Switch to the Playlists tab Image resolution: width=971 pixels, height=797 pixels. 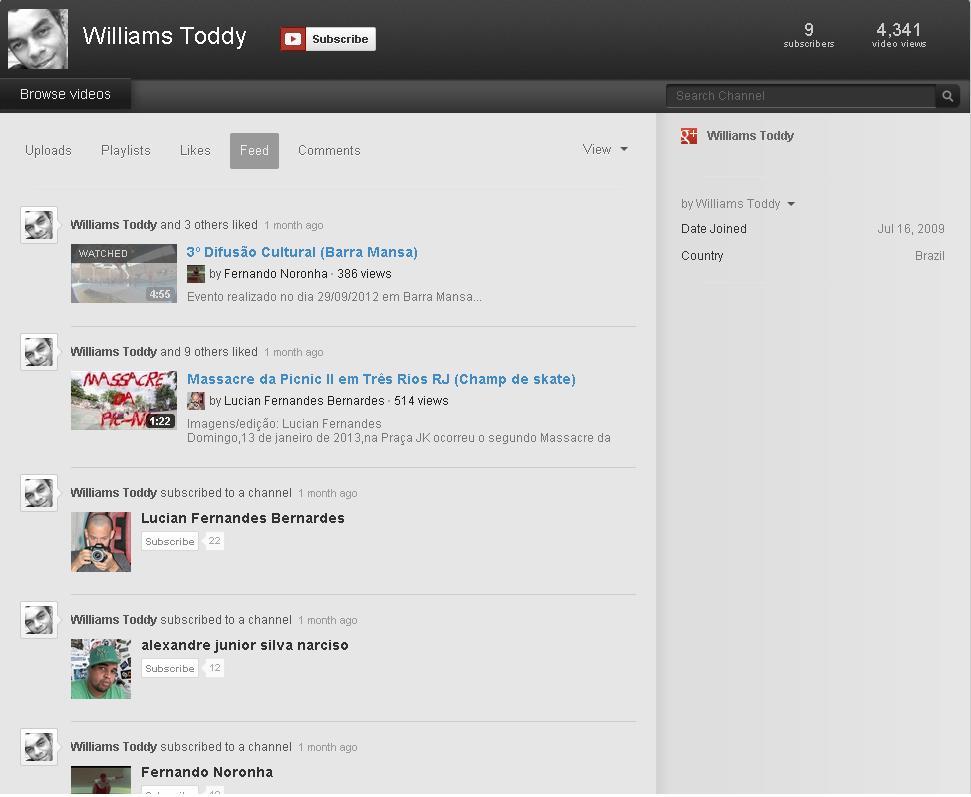pos(126,151)
